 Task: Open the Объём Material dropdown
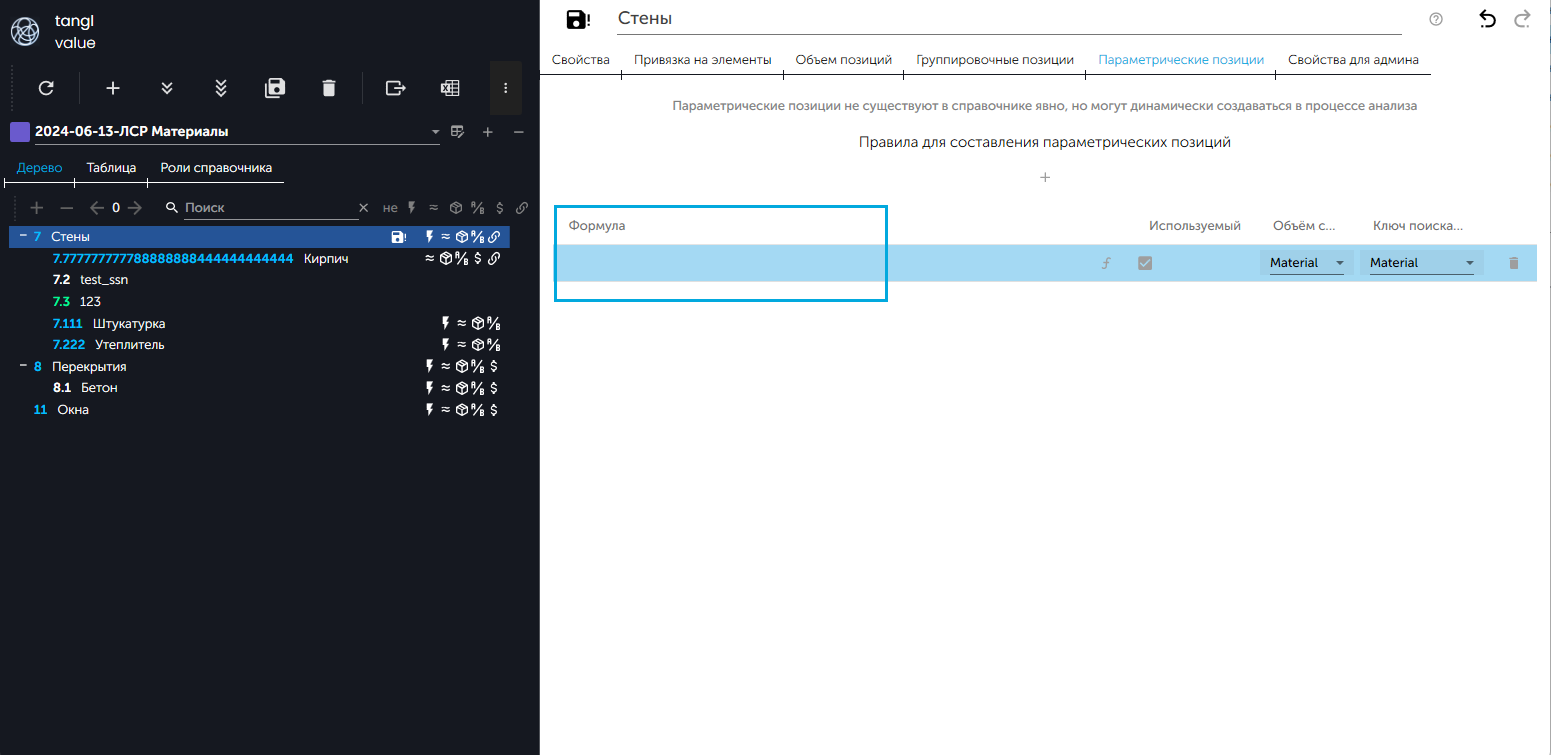(x=1306, y=263)
